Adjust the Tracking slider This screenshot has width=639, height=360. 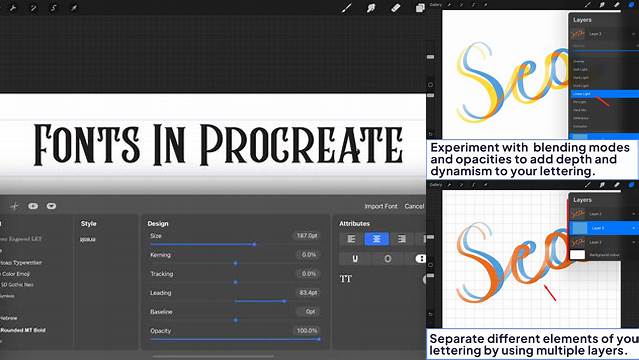coord(235,282)
